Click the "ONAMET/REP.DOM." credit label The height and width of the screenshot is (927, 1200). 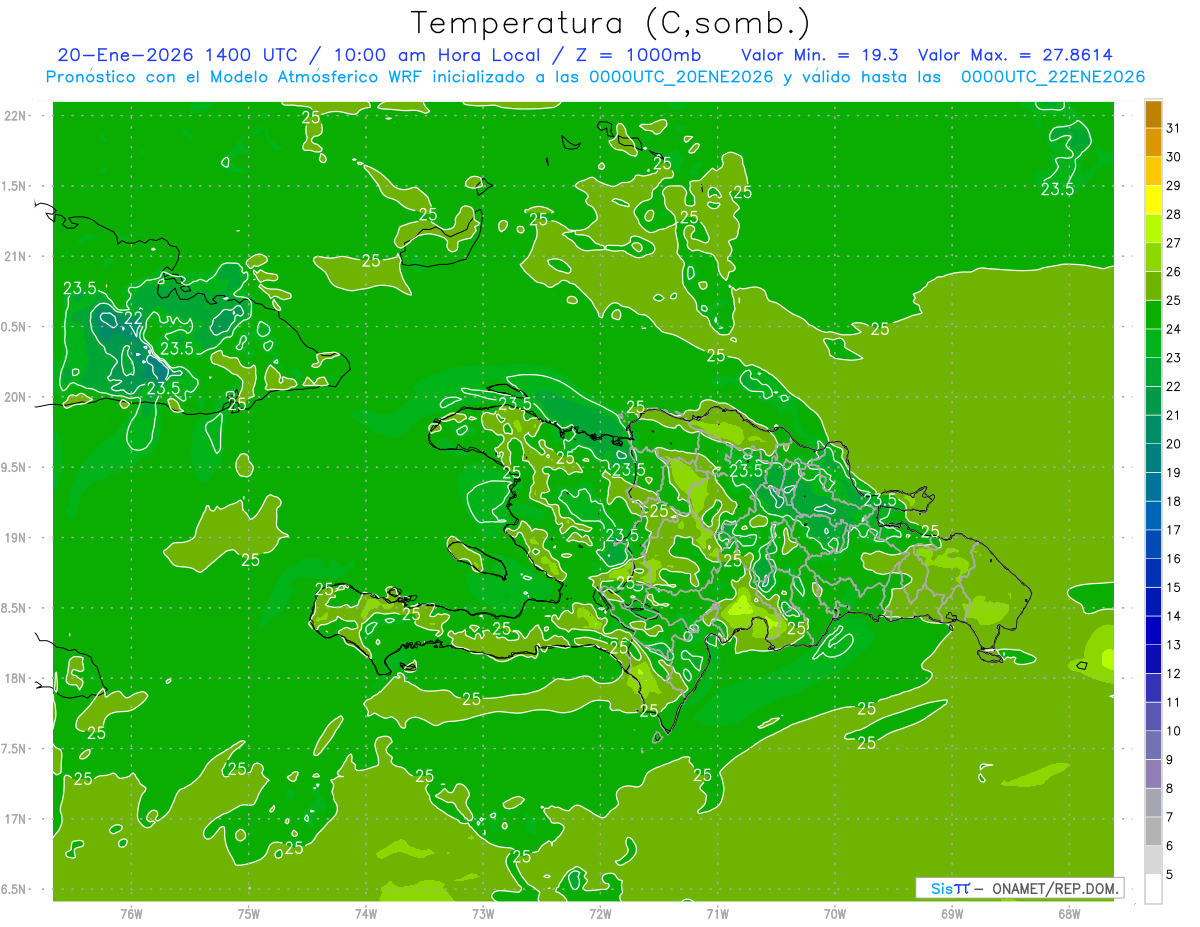click(1055, 888)
